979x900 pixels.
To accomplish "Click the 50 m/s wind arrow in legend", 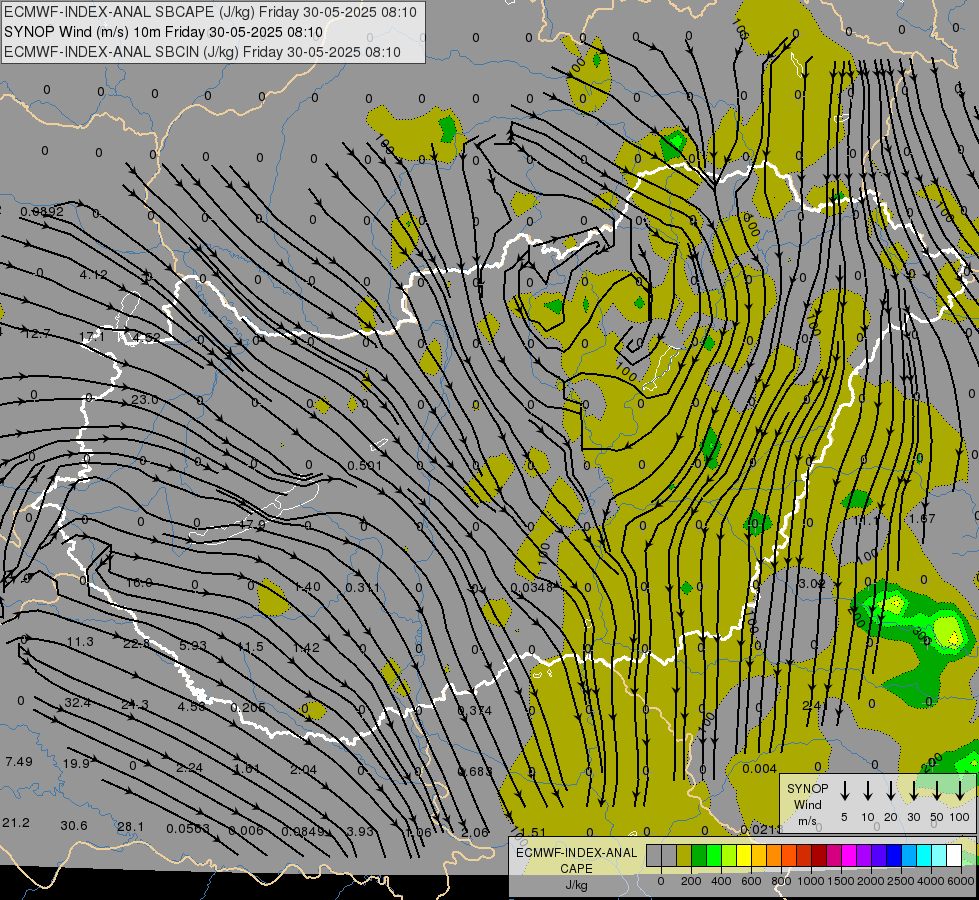I will 937,791.
